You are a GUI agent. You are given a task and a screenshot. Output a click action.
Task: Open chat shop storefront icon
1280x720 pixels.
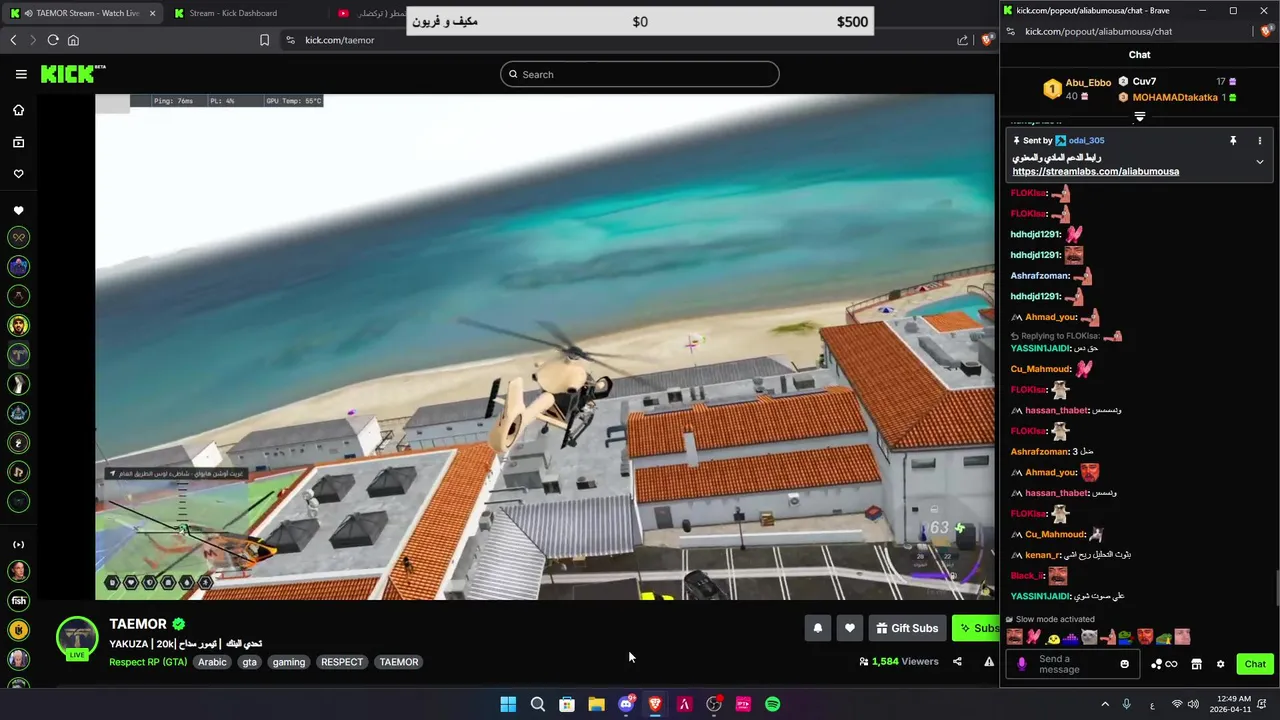(1196, 664)
